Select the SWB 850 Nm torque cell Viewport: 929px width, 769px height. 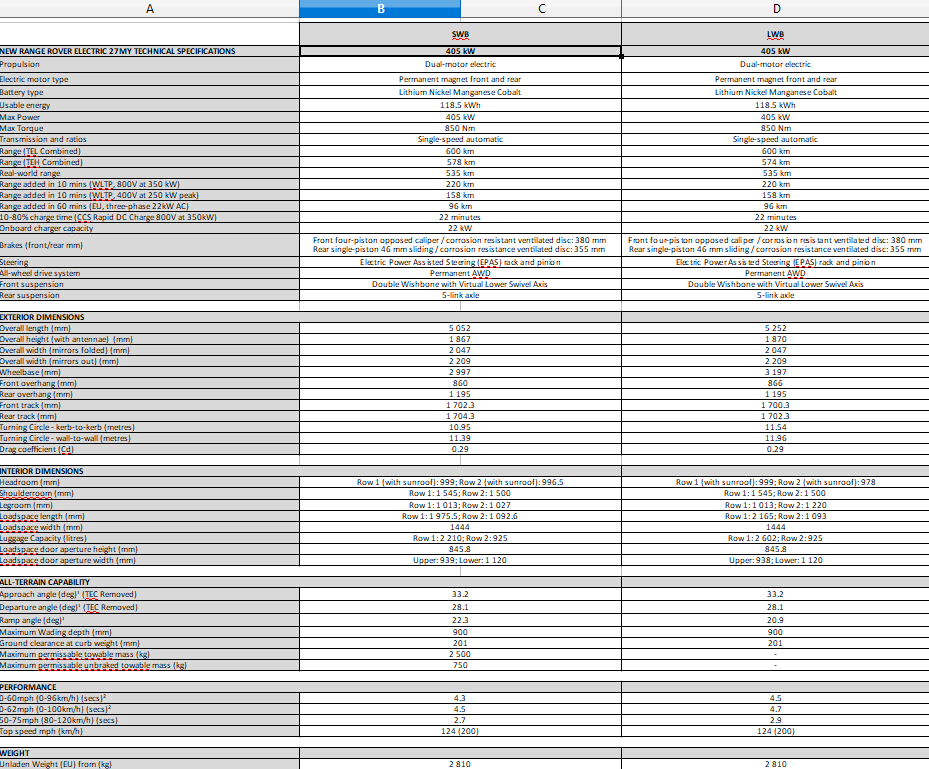(x=460, y=128)
